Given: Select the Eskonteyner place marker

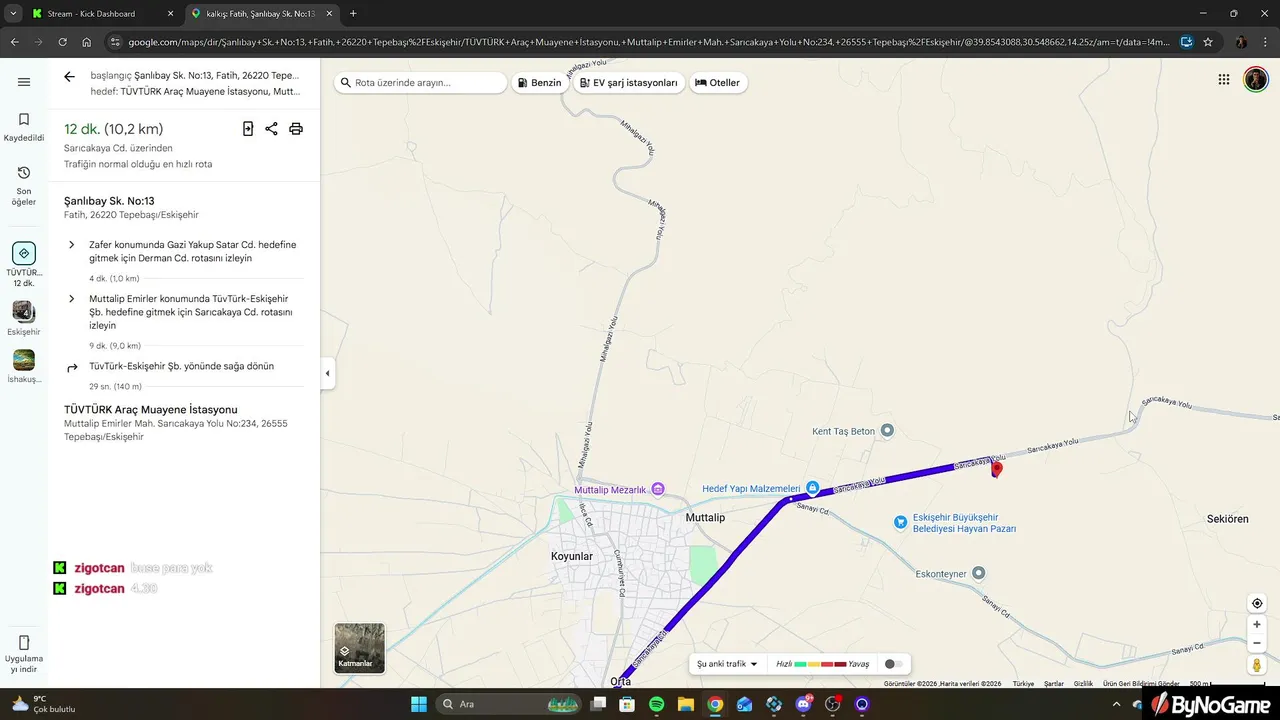Looking at the screenshot, I should point(979,573).
